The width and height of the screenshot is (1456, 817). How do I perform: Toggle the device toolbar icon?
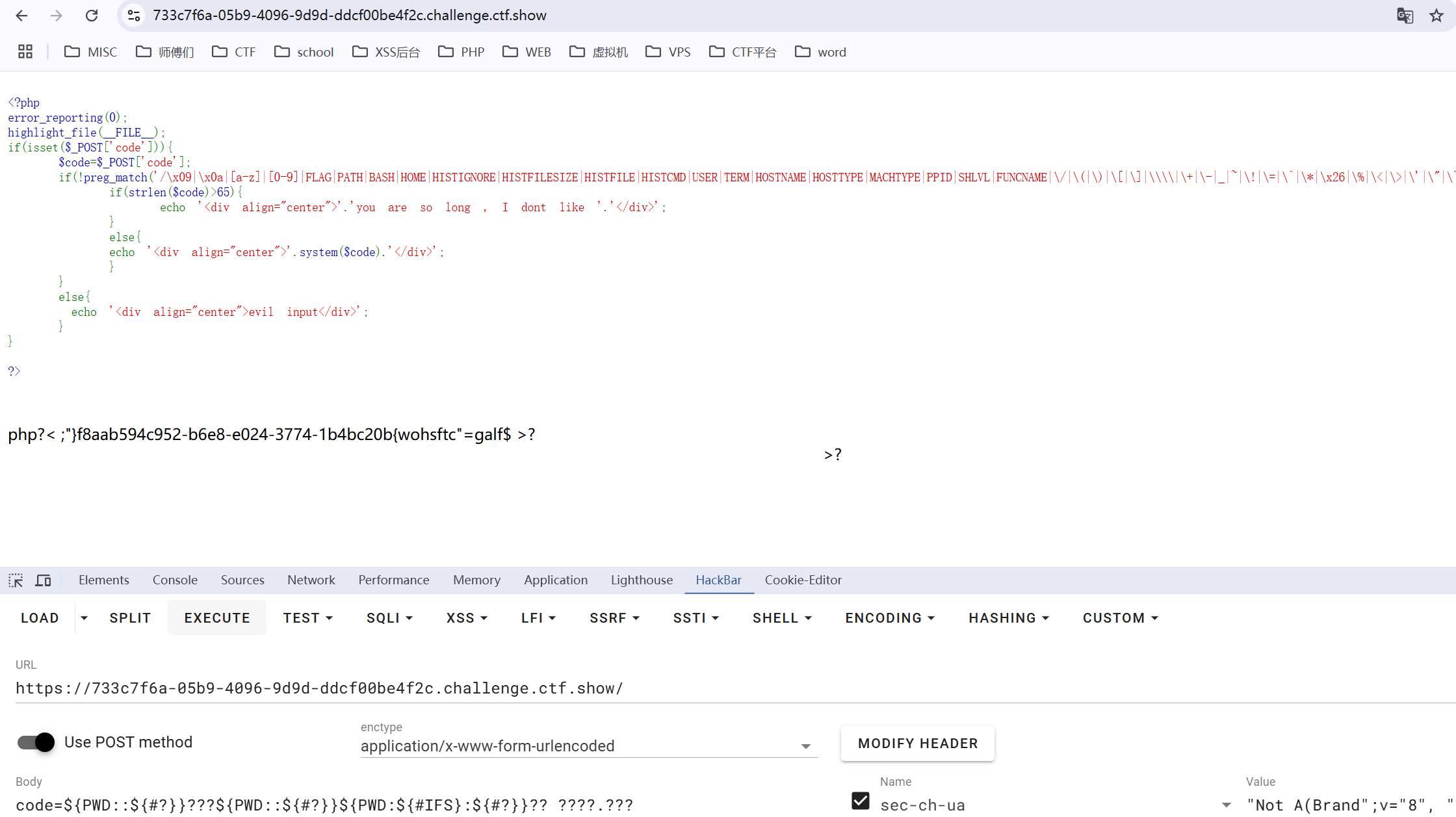43,580
